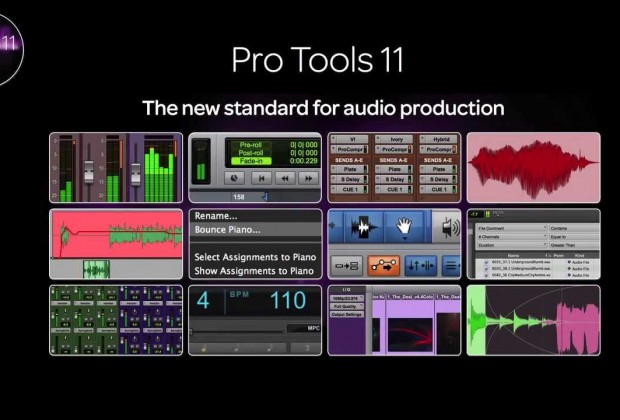The image size is (620, 420).
Task: Open the ProCompr insert under Ivory
Action: (394, 149)
